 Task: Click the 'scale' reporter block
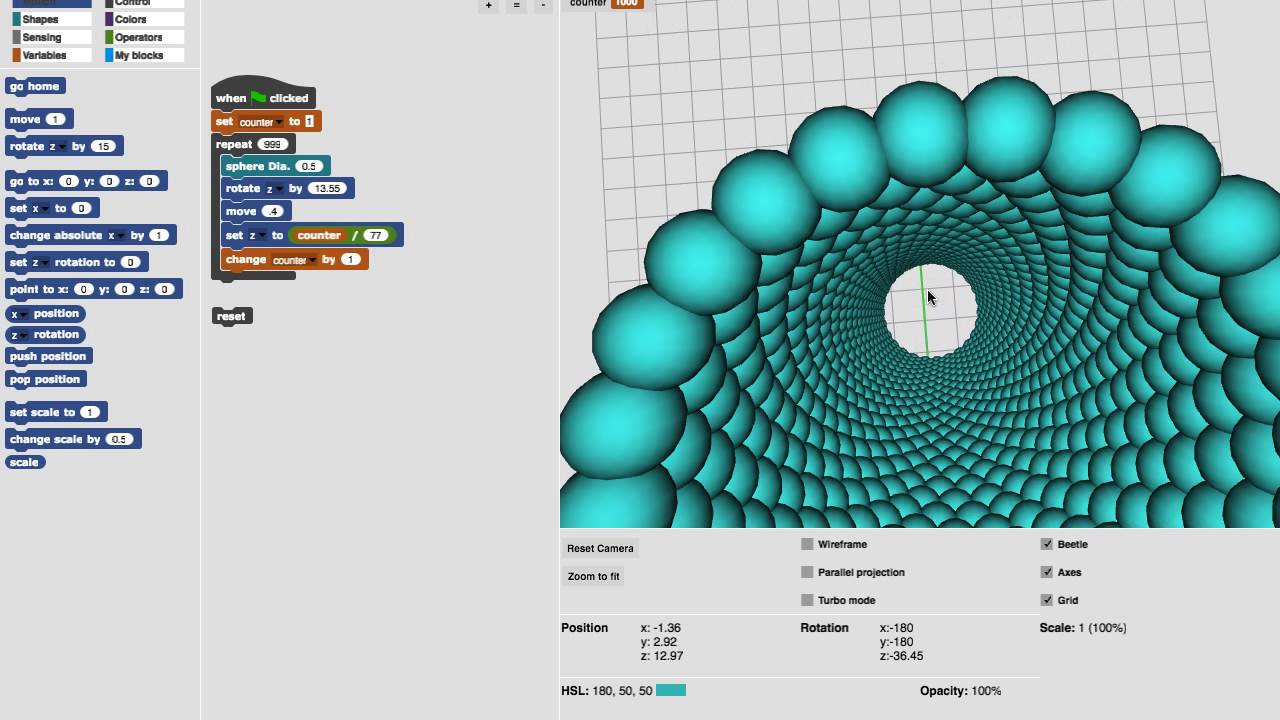24,462
